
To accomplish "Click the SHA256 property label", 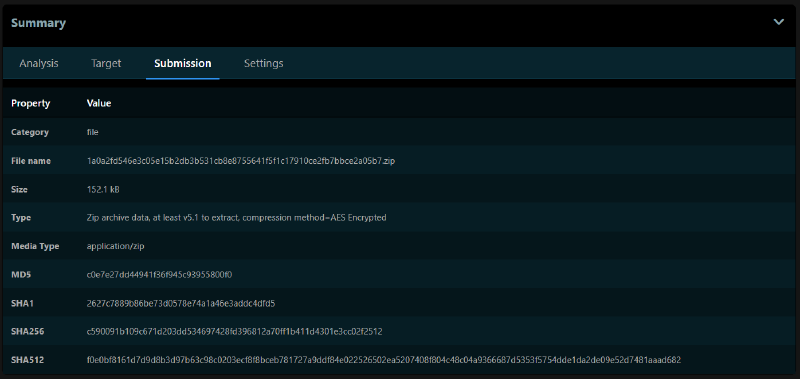I will coord(28,332).
